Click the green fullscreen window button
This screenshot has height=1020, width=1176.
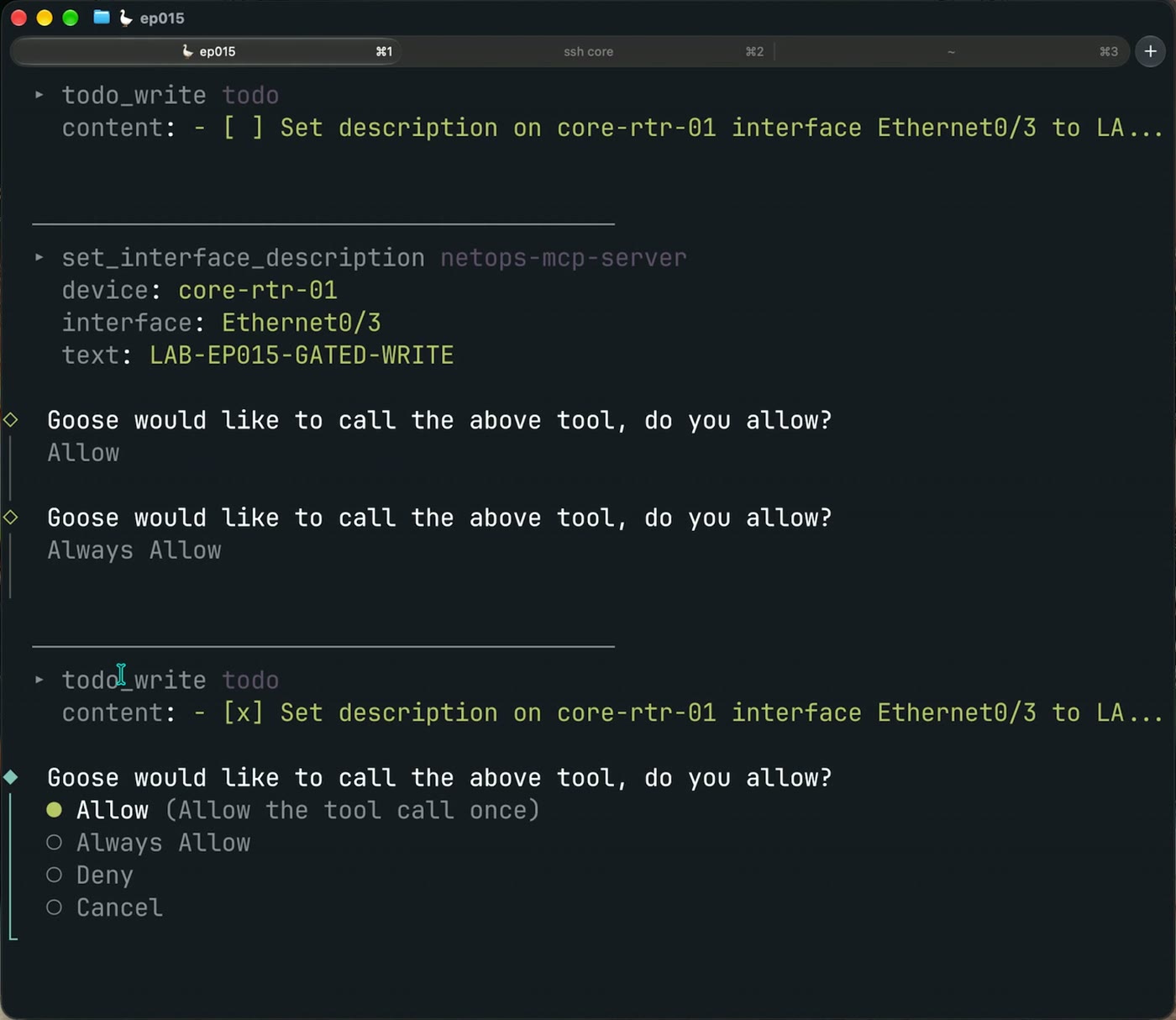tap(71, 18)
